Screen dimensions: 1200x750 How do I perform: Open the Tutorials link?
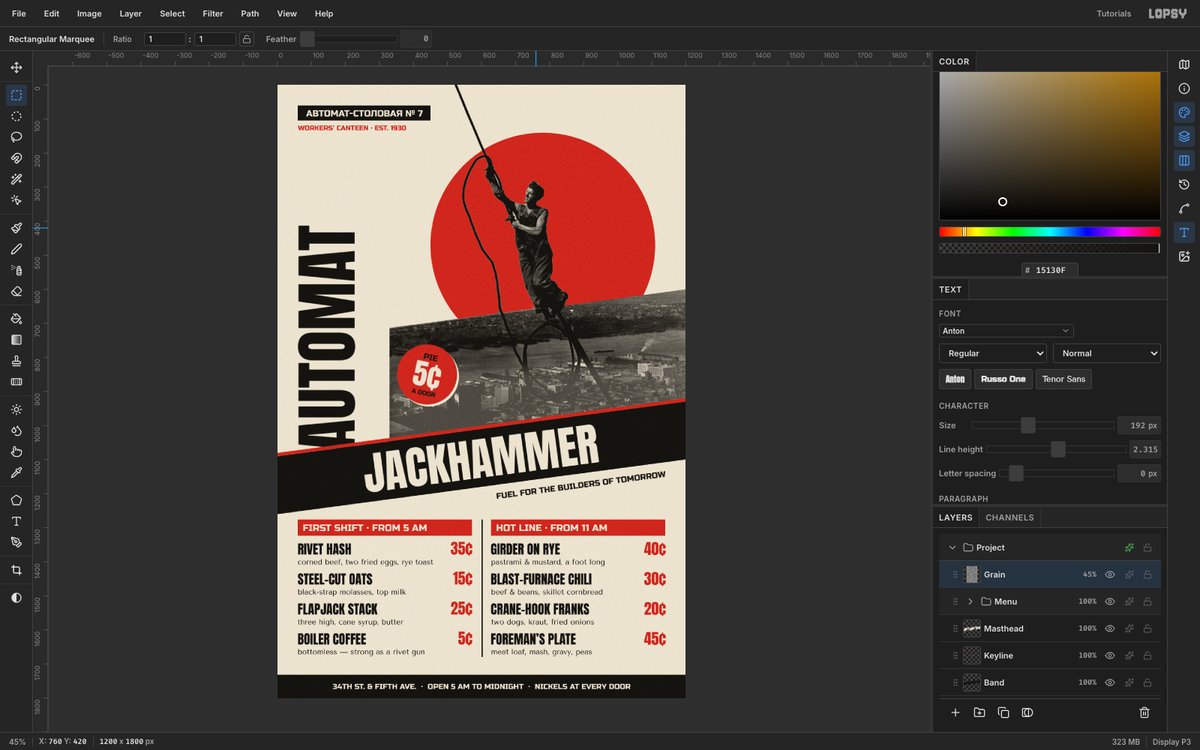click(x=1114, y=14)
